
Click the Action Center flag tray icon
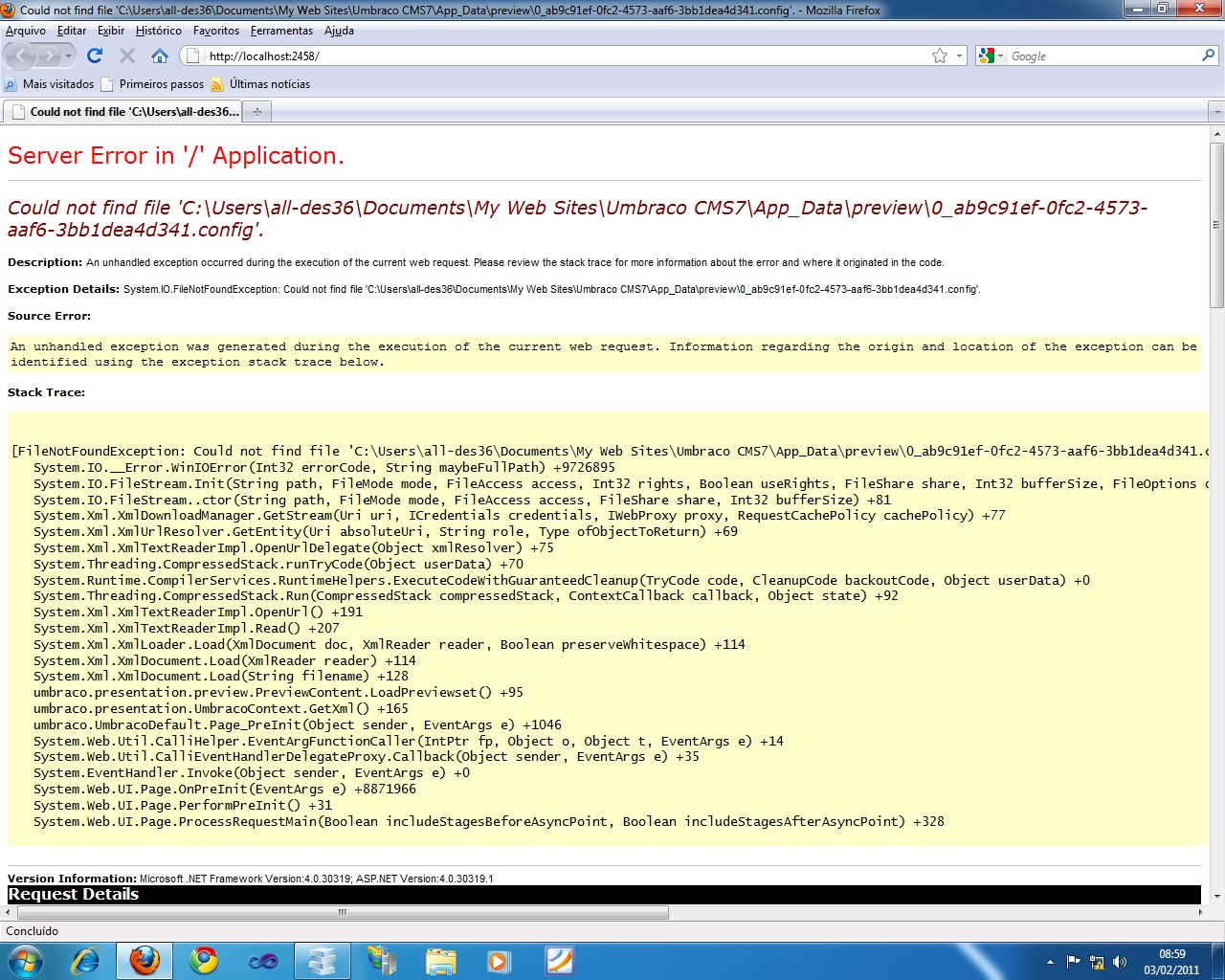coord(1073,962)
